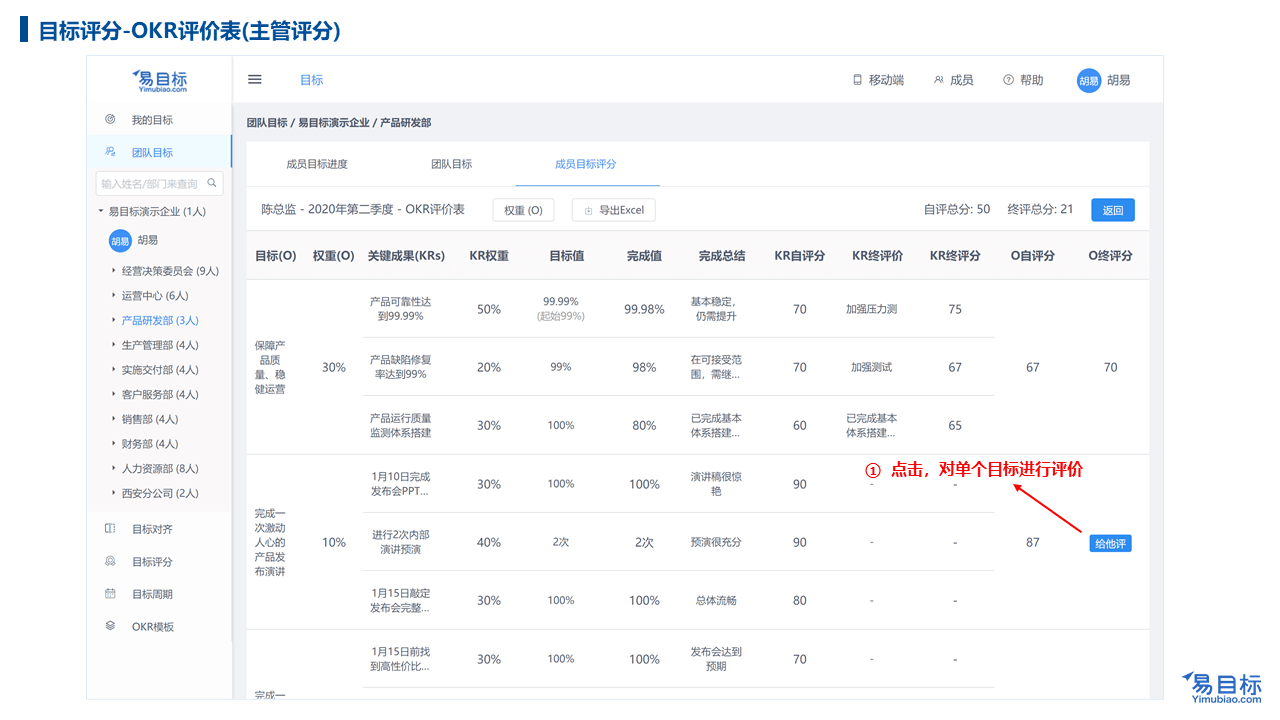Image resolution: width=1280 pixels, height=720 pixels.
Task: Click the 目标对齐 icon
Action: 110,528
